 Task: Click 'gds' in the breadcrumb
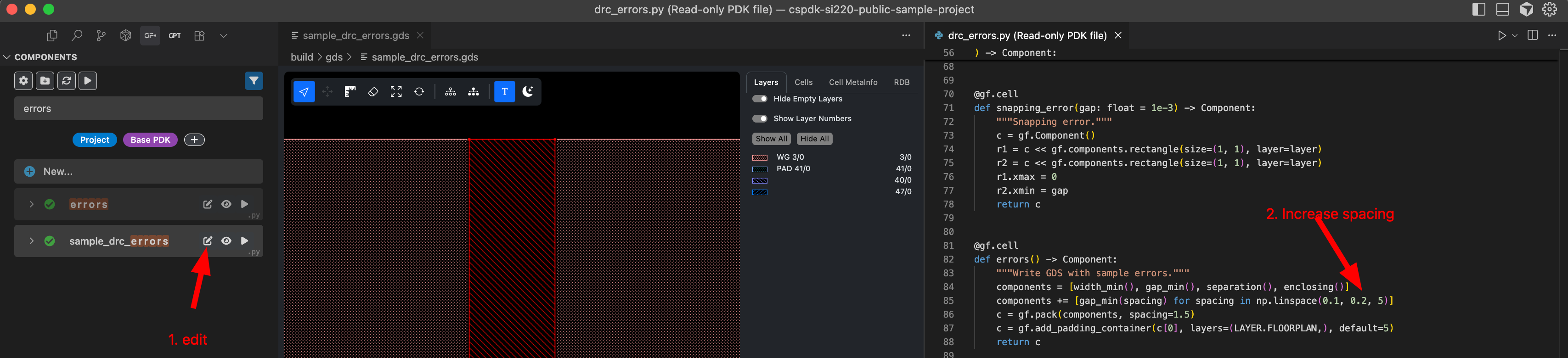(334, 57)
